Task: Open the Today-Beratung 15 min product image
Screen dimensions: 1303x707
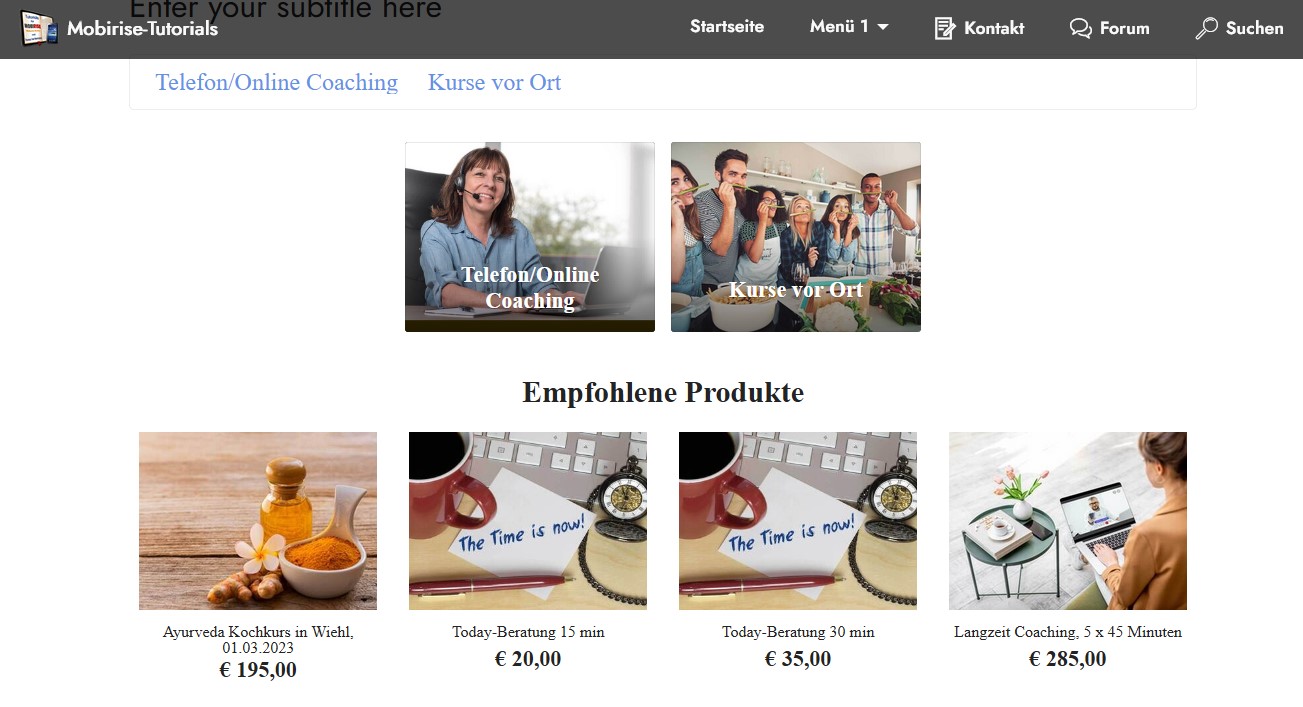Action: 528,521
